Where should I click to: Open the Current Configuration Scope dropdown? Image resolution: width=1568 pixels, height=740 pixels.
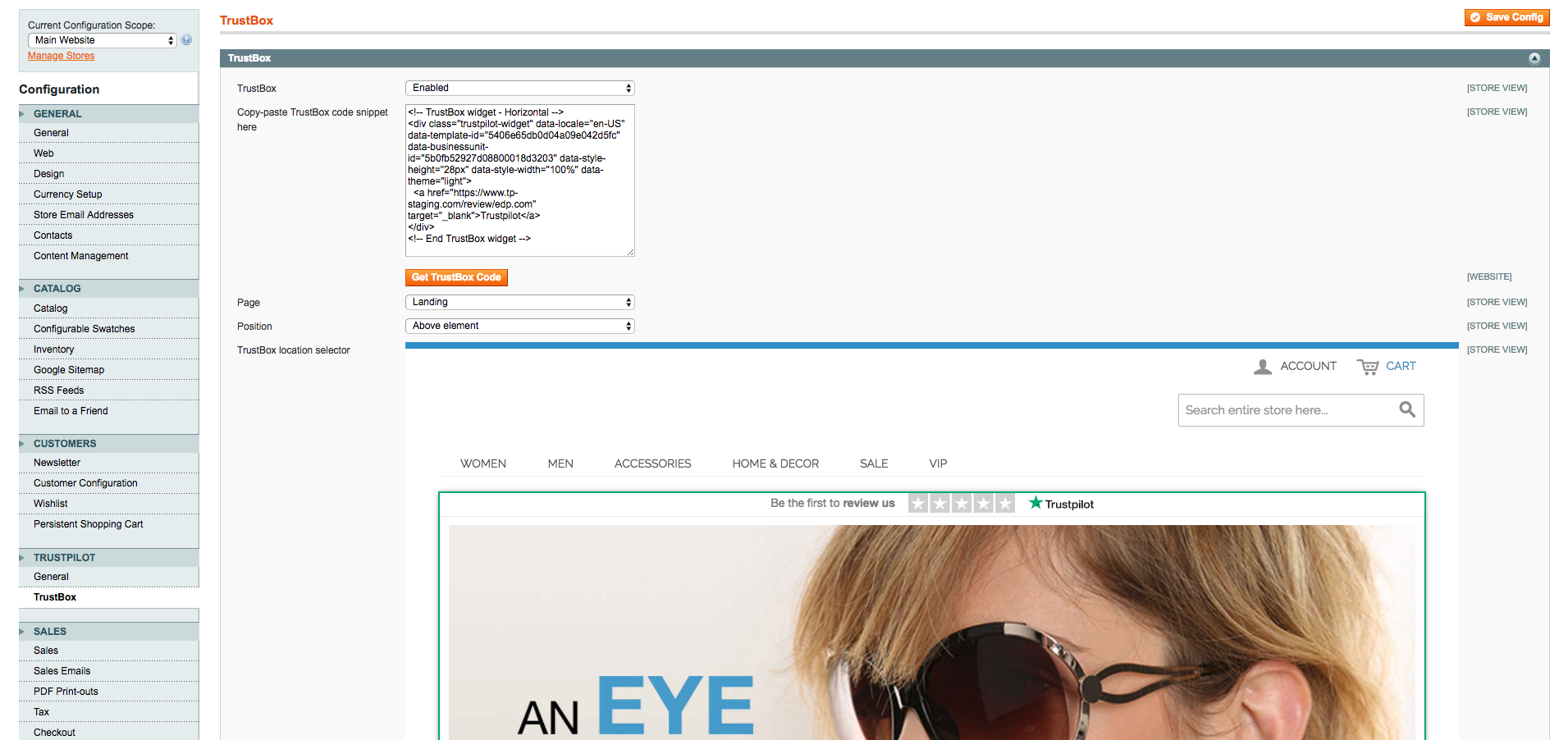pyautogui.click(x=103, y=40)
